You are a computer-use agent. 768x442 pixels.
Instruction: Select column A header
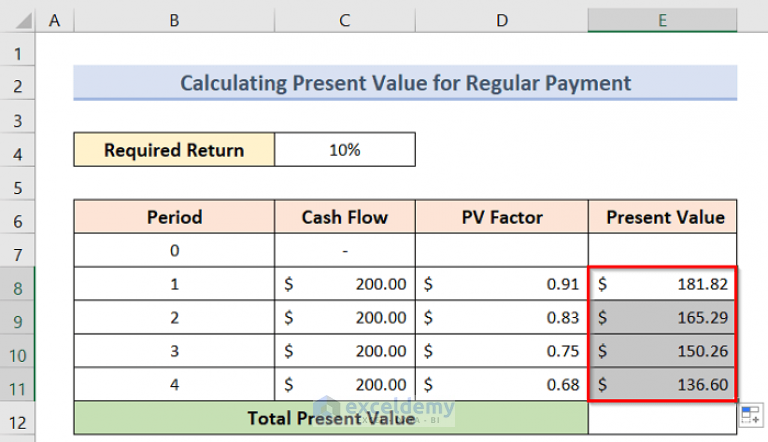click(x=54, y=21)
